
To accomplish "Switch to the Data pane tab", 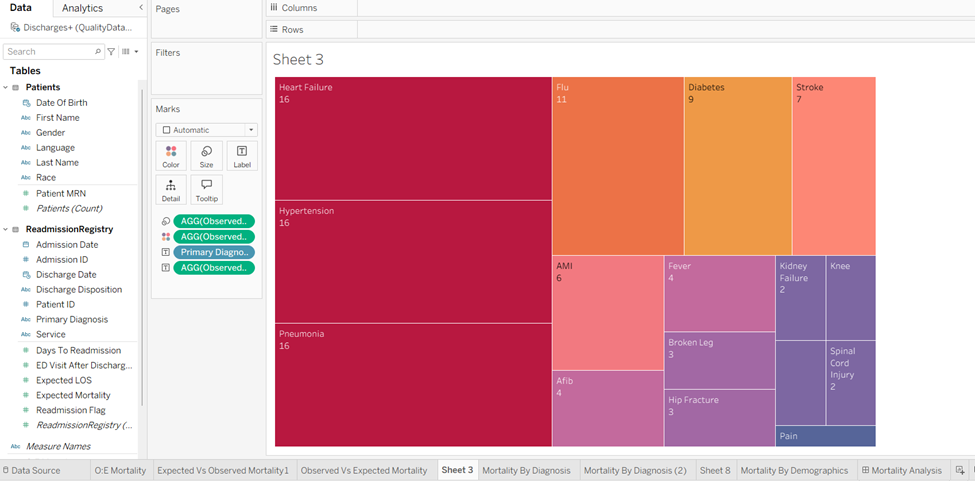I will click(21, 8).
